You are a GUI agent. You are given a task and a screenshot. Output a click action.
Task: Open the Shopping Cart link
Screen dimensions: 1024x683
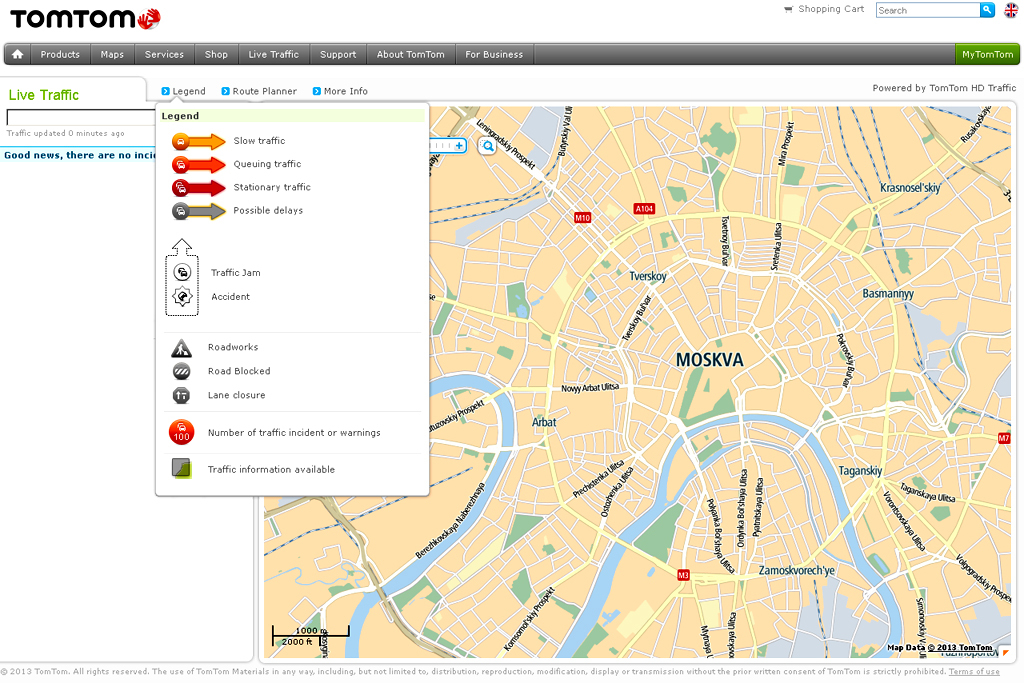(831, 9)
